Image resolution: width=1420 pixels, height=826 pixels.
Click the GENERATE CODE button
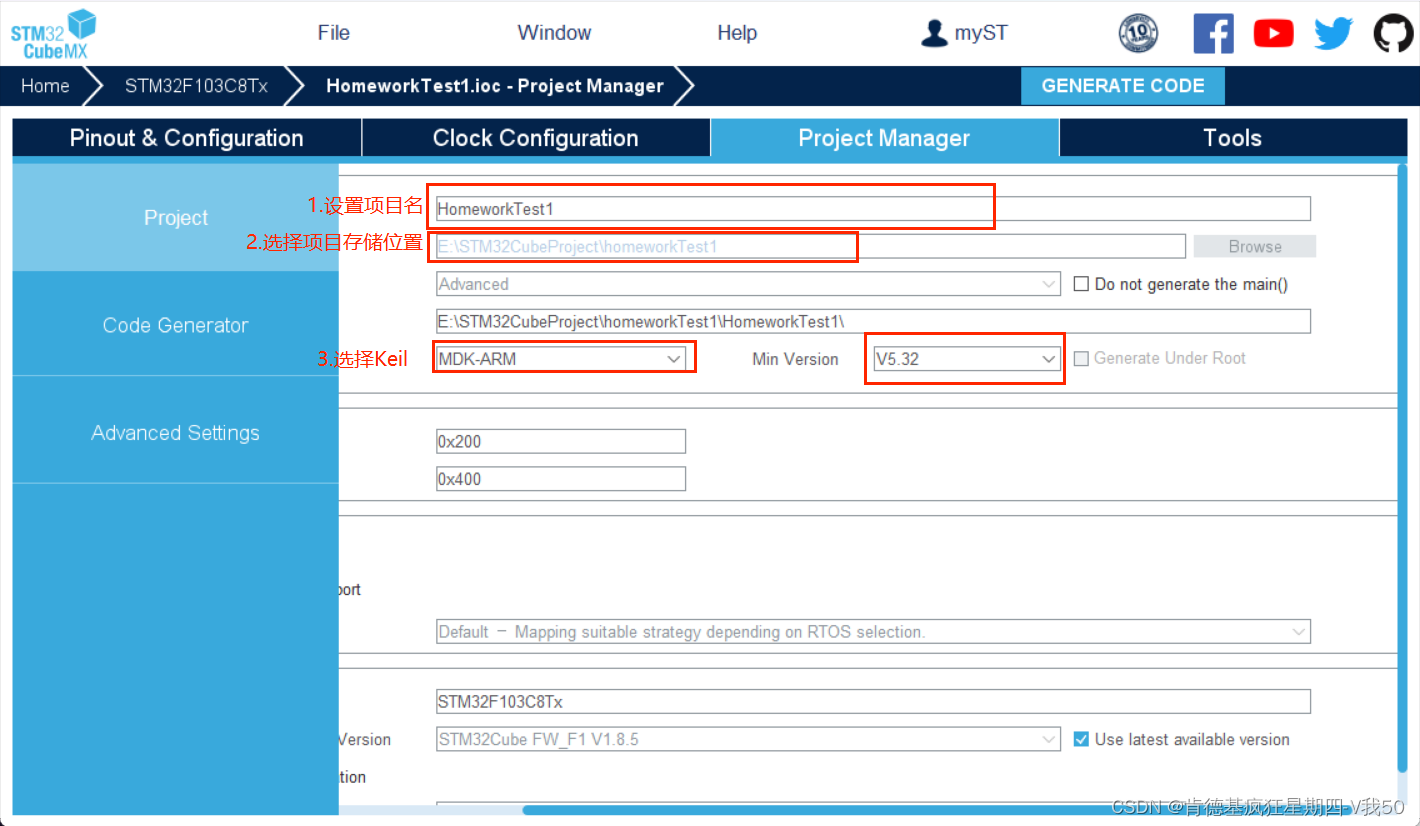[x=1123, y=86]
